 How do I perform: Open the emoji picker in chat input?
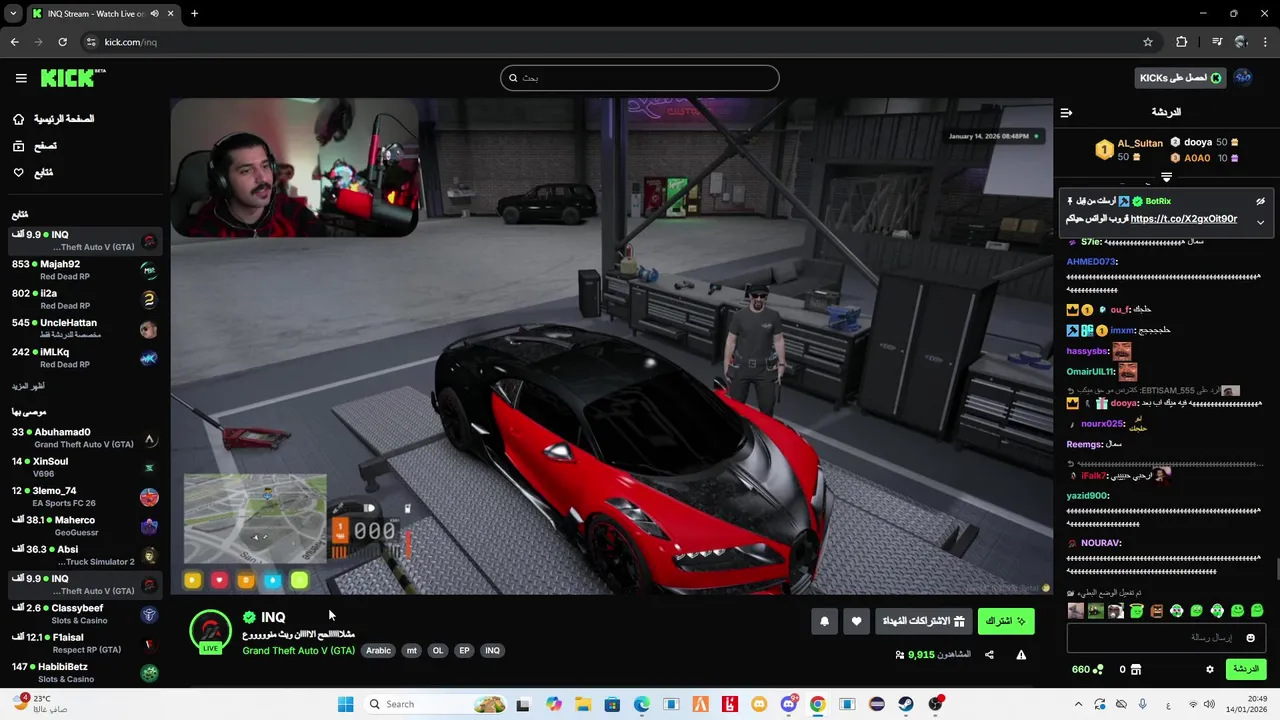1250,637
